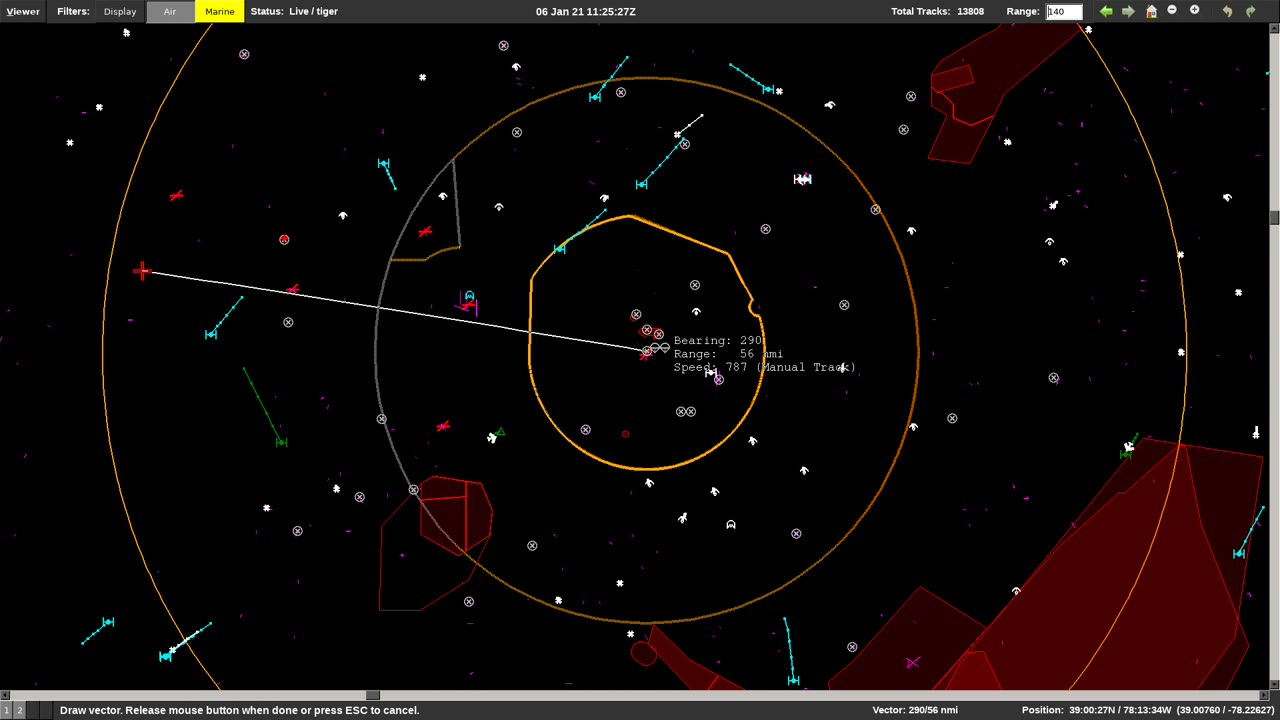Click the 'Filters:' label in the toolbar
1280x720 pixels.
(x=73, y=12)
